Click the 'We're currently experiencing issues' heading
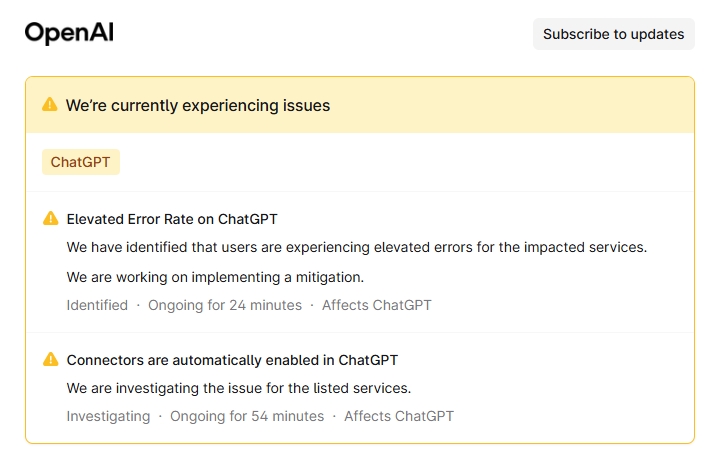This screenshot has width=706, height=455. pos(198,105)
